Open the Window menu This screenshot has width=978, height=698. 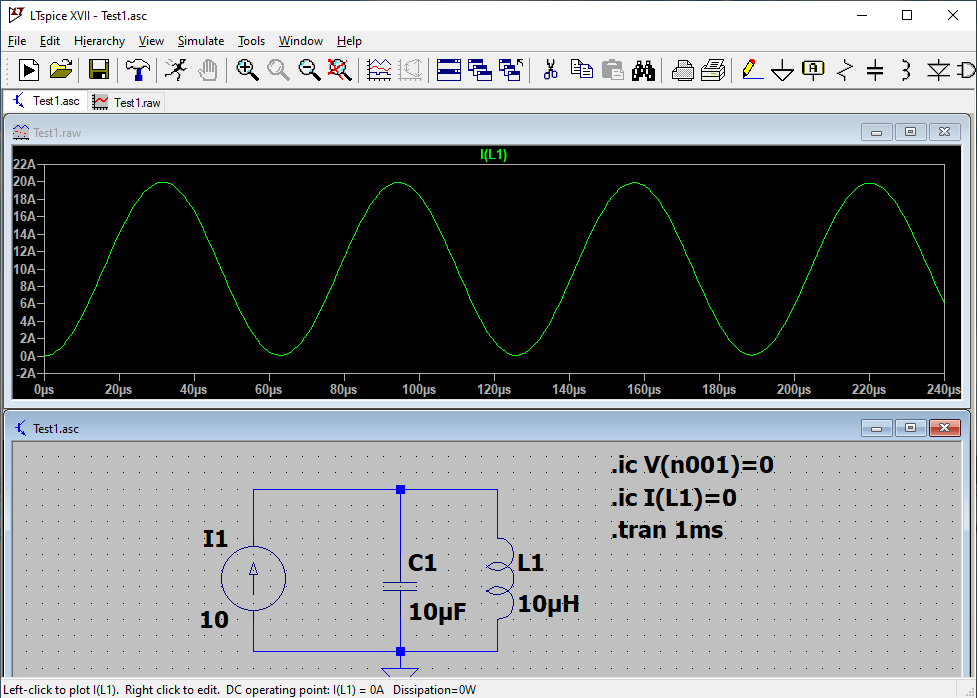click(301, 41)
